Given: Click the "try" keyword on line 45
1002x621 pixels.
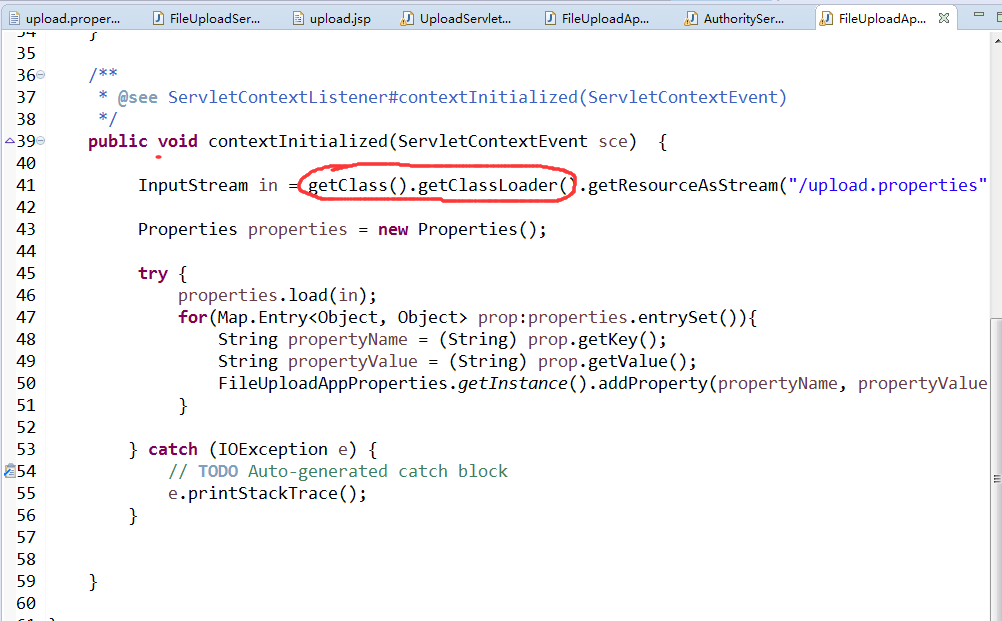Looking at the screenshot, I should coord(153,274).
